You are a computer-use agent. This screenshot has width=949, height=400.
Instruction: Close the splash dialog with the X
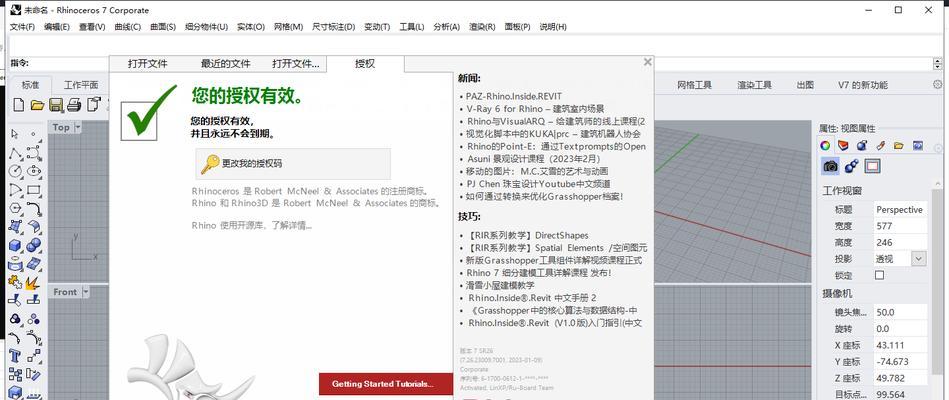click(x=648, y=62)
